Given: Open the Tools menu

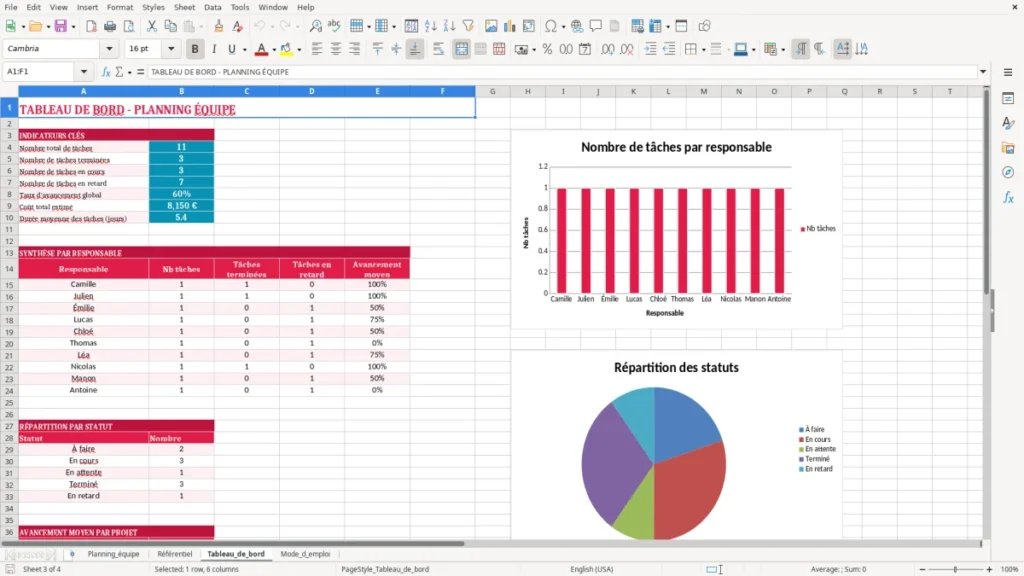Looking at the screenshot, I should tap(240, 7).
